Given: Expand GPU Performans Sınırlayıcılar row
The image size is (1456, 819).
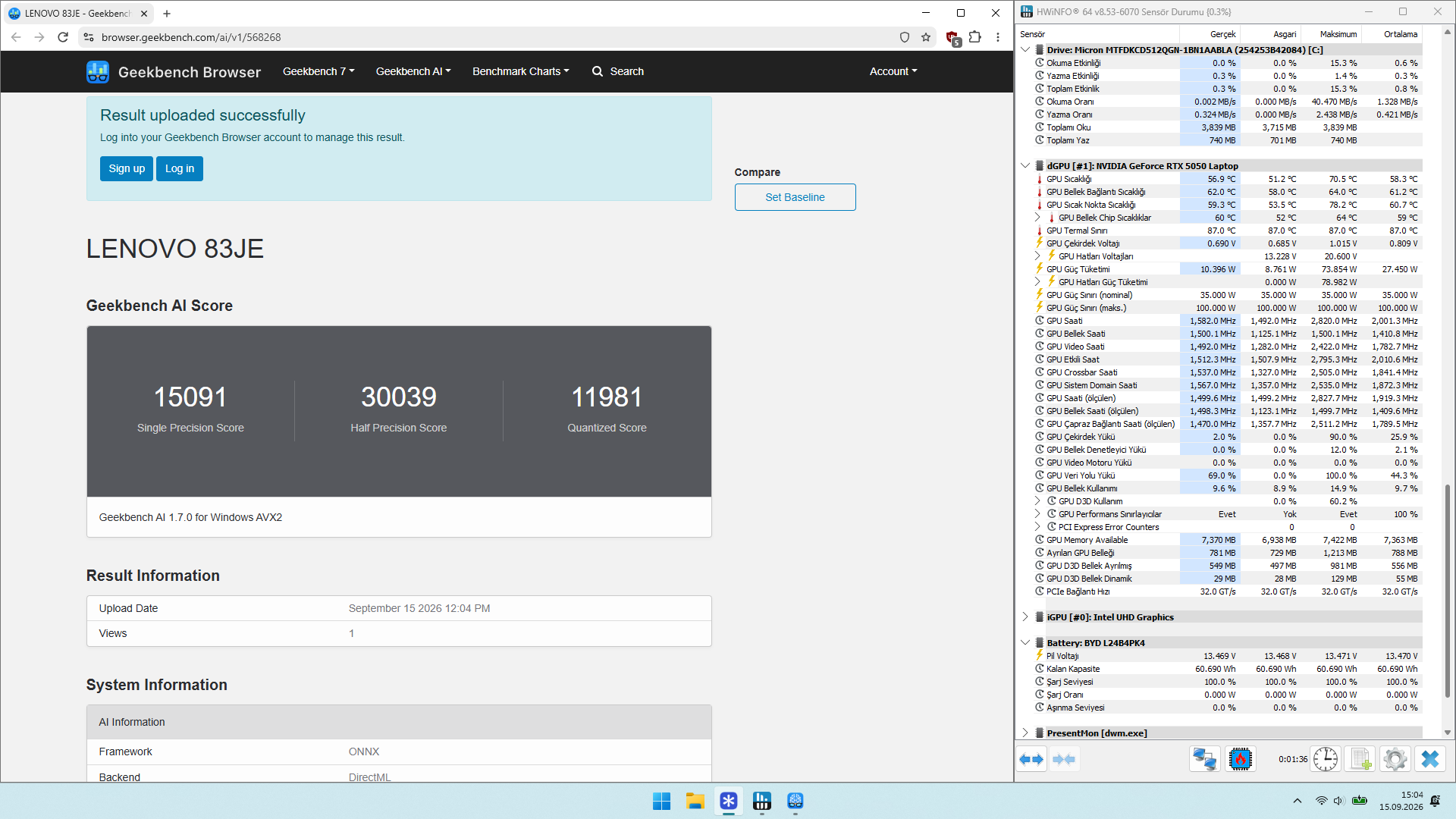Looking at the screenshot, I should click(1038, 514).
